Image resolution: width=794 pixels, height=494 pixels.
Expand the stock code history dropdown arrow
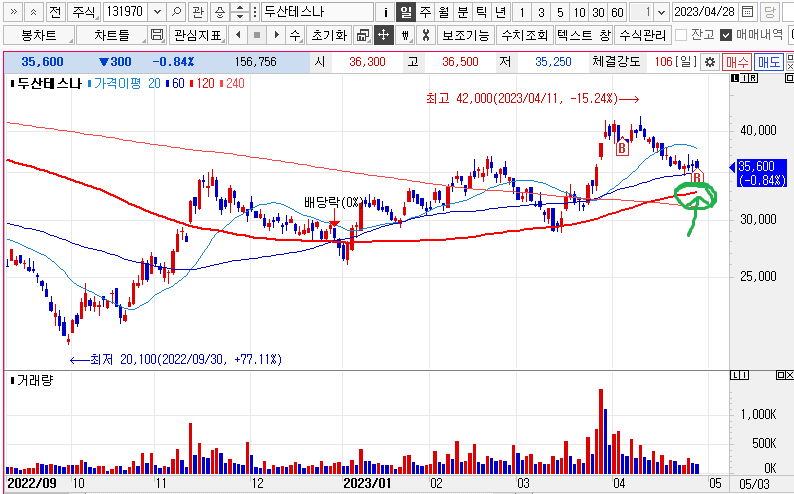pyautogui.click(x=157, y=12)
